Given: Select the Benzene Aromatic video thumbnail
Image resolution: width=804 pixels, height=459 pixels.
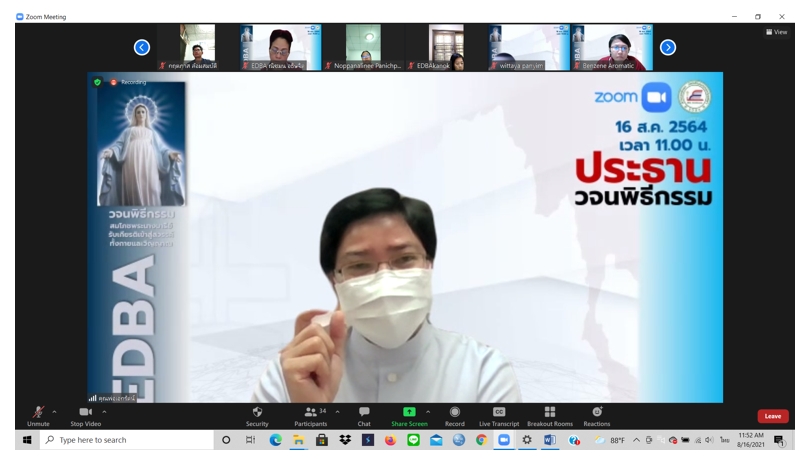Looking at the screenshot, I should [x=612, y=47].
